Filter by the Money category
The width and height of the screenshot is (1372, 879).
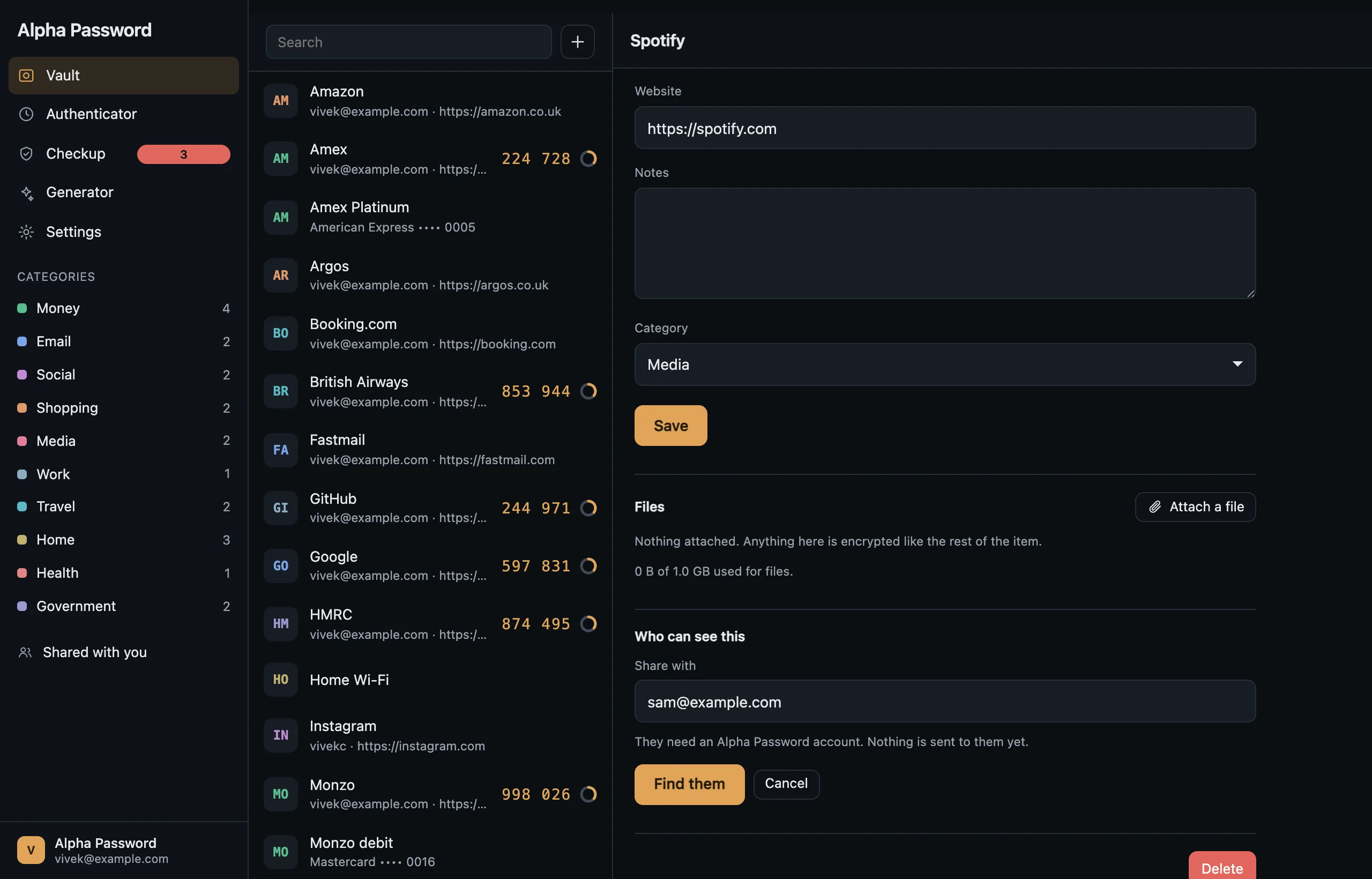click(123, 308)
